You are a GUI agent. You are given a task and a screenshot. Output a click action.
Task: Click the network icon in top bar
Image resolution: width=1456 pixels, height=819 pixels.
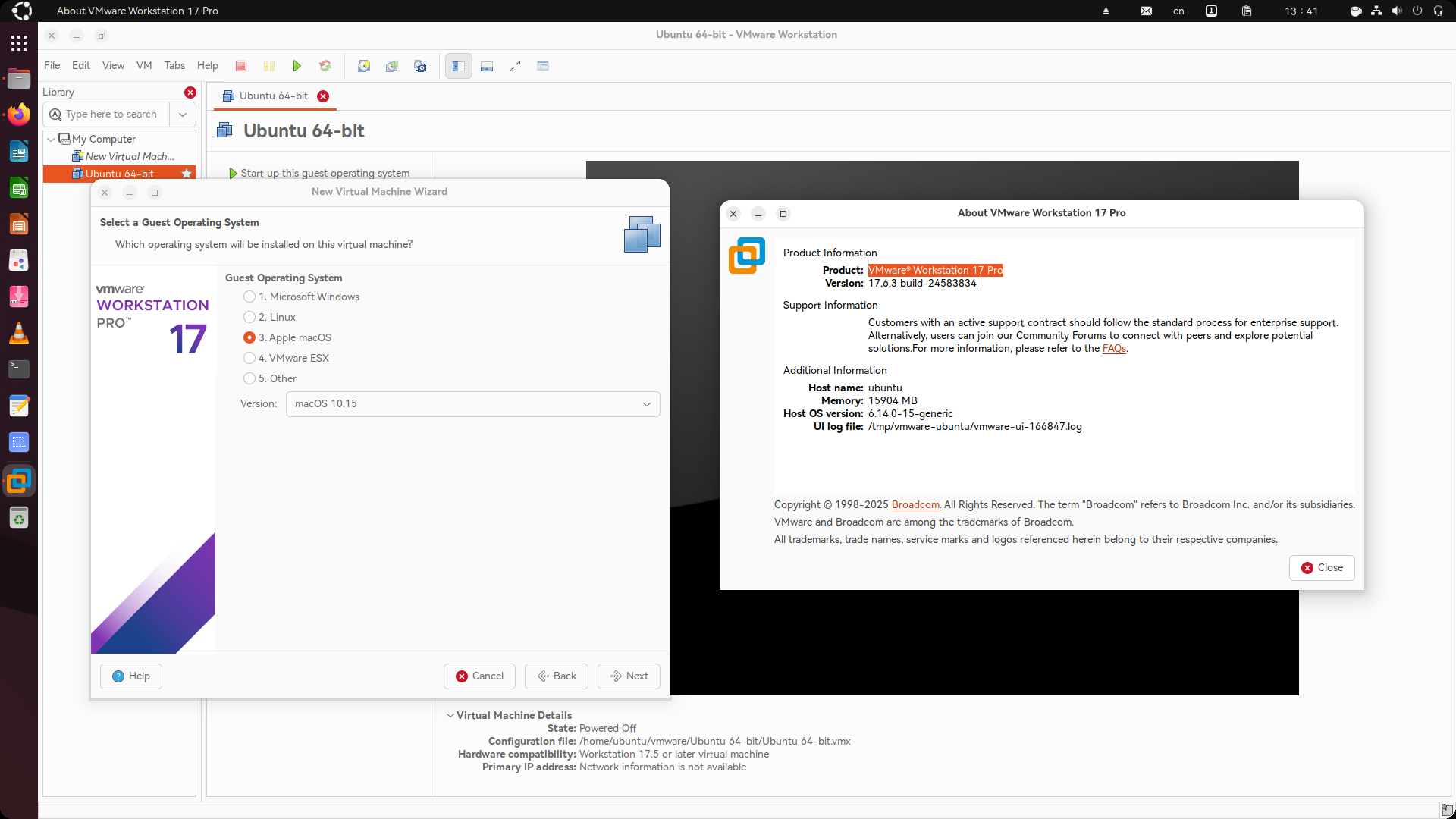pyautogui.click(x=1376, y=11)
